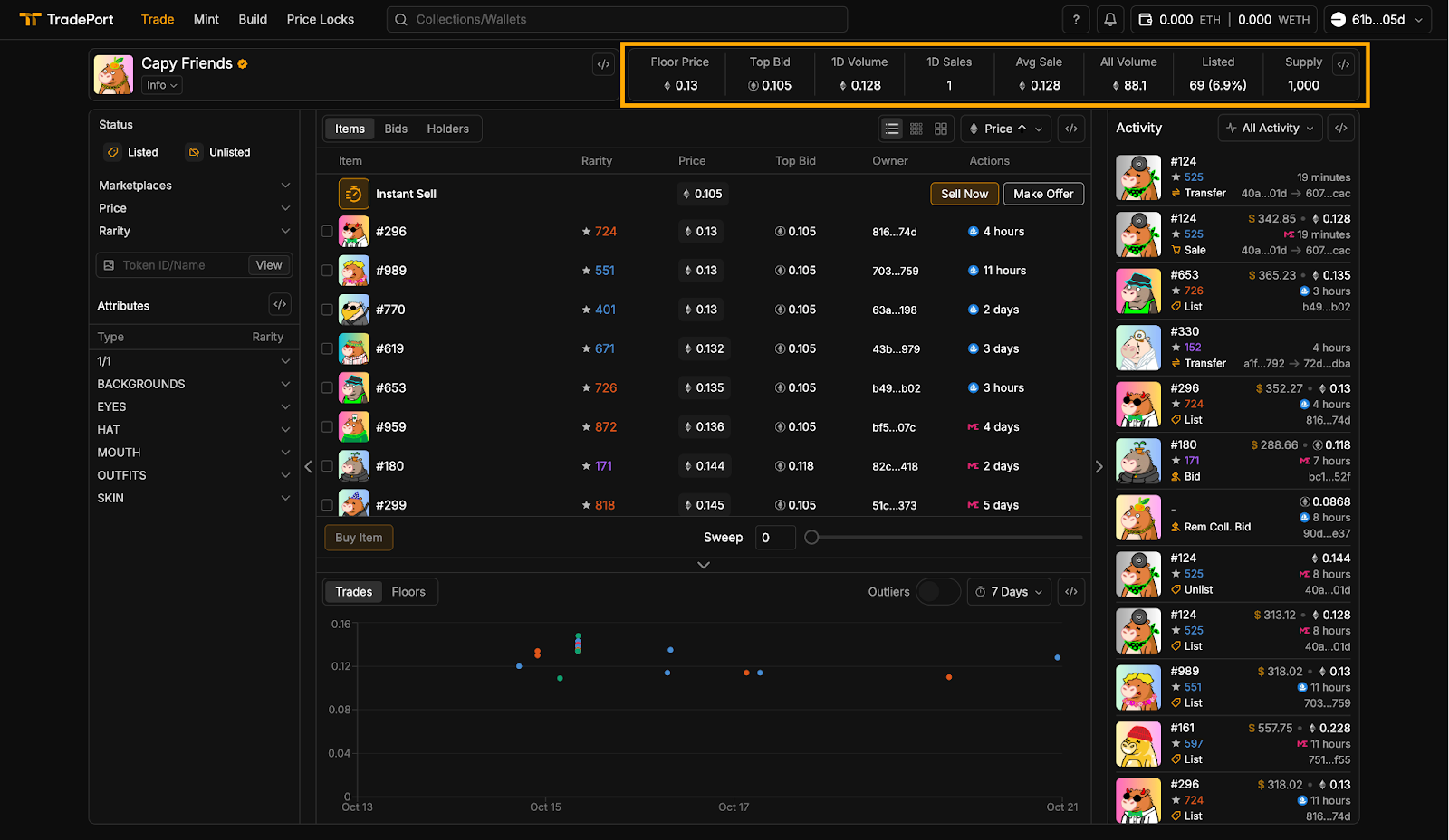Click Buy Item button

pos(359,538)
